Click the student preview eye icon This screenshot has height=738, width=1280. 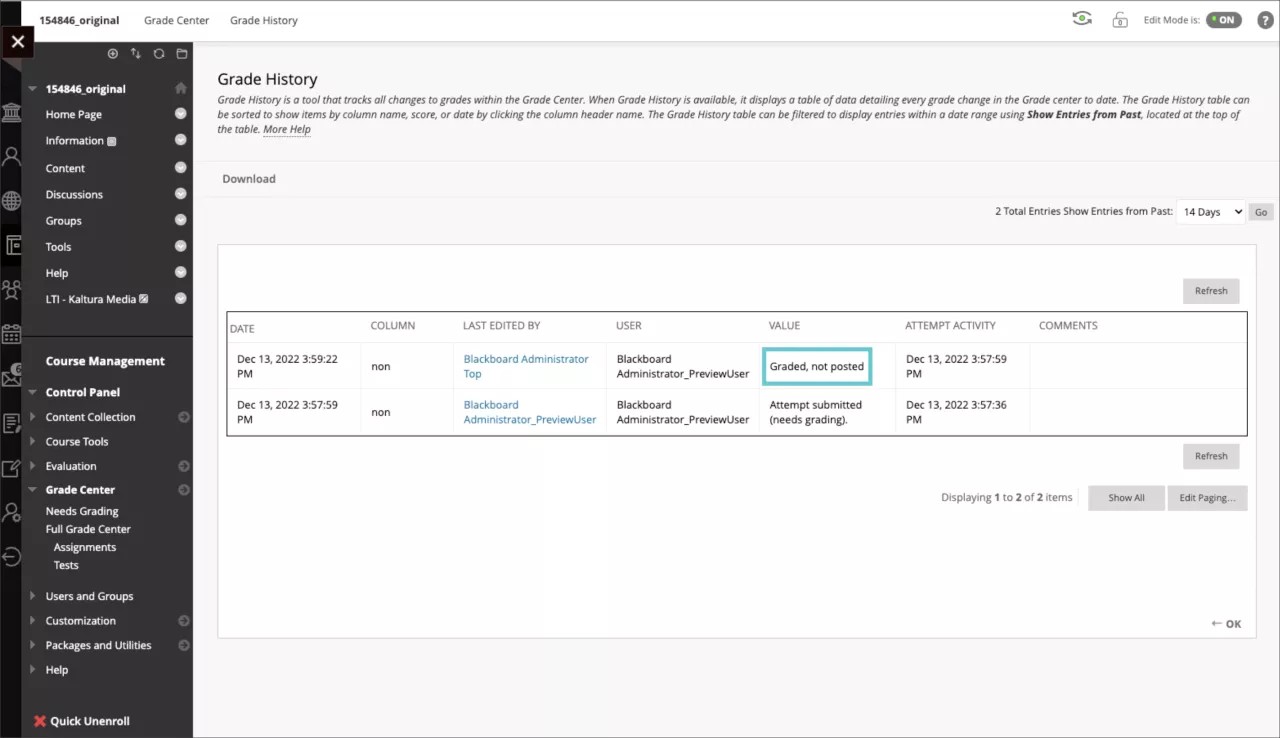[x=1081, y=19]
